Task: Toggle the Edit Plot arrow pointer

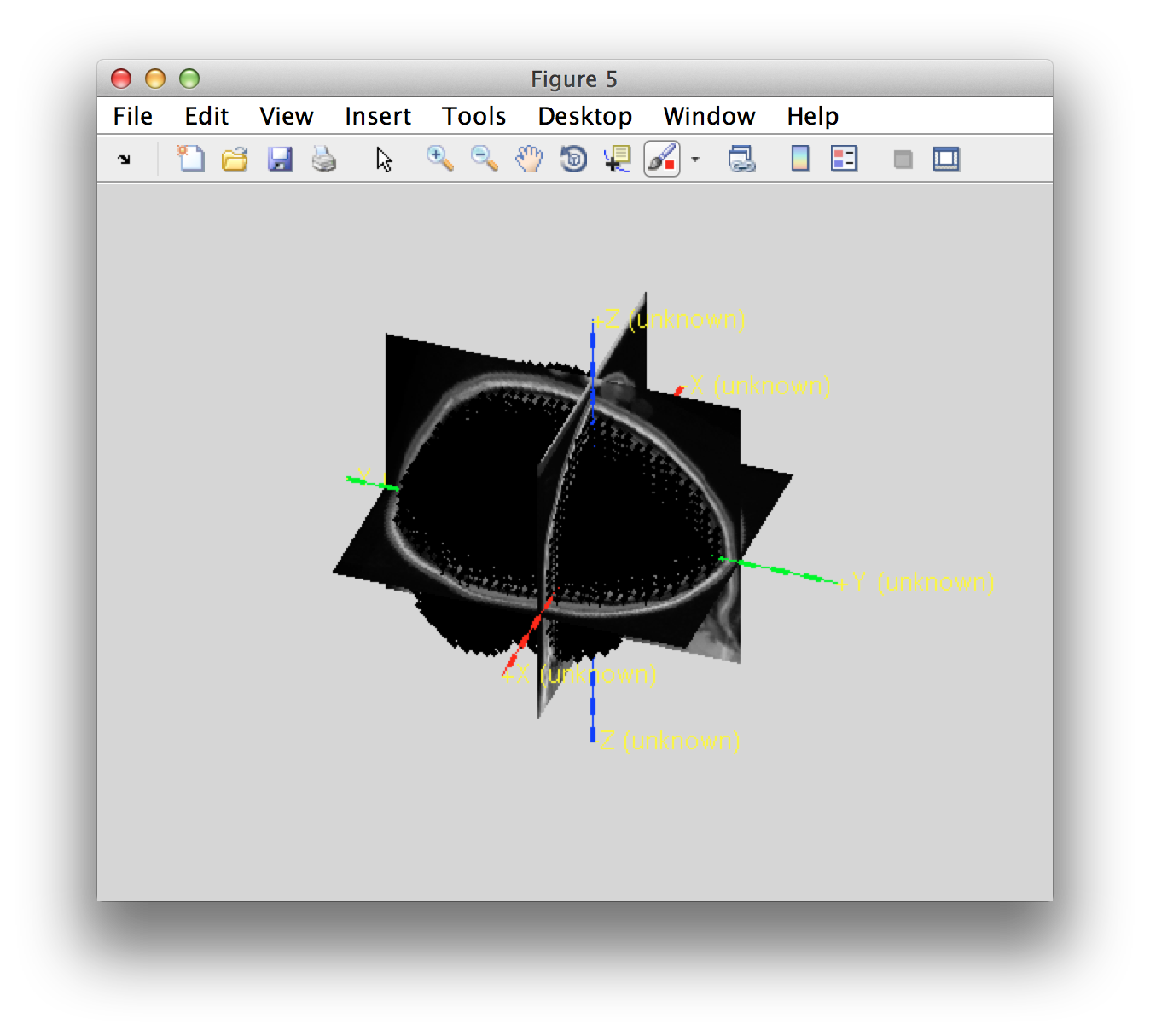Action: [384, 159]
